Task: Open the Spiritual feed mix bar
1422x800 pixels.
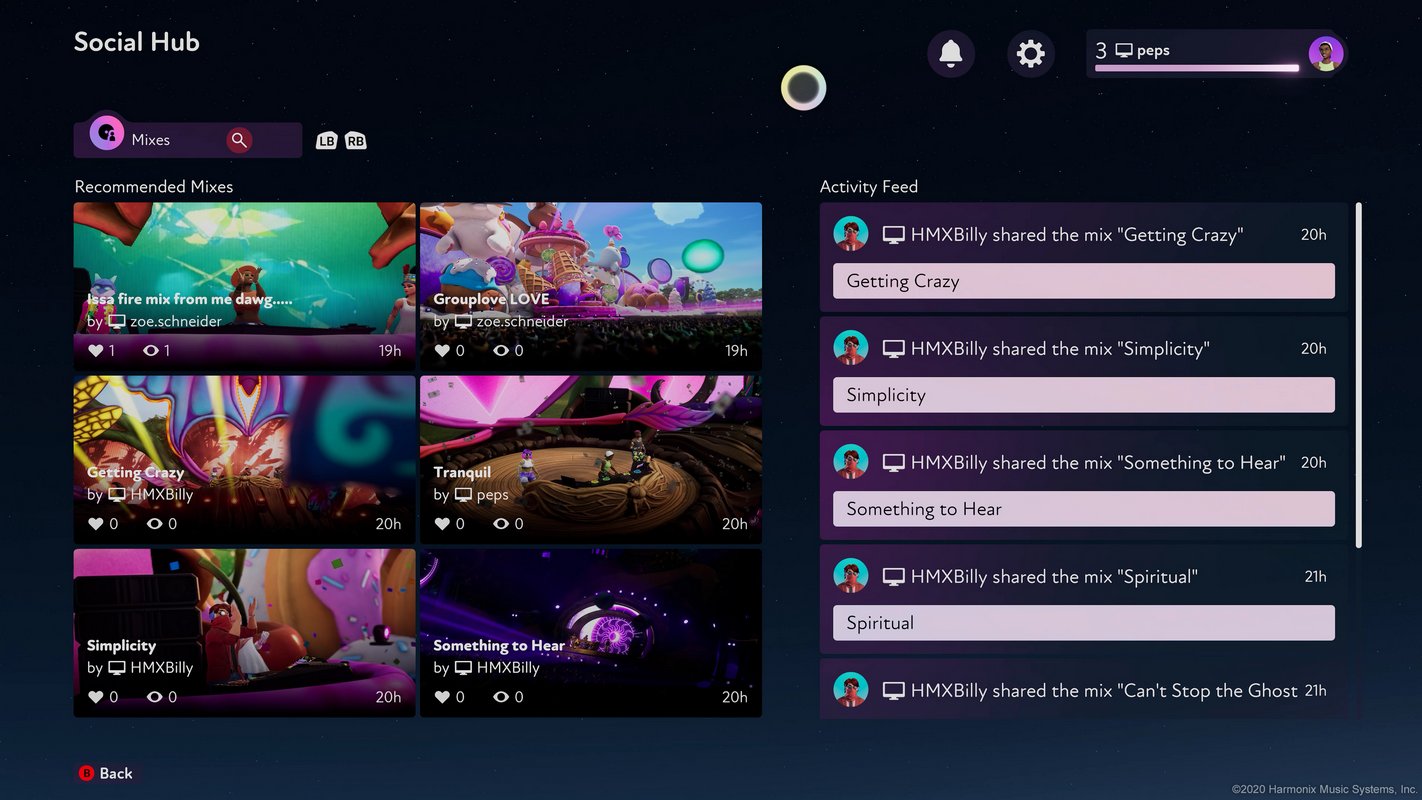Action: 1083,623
